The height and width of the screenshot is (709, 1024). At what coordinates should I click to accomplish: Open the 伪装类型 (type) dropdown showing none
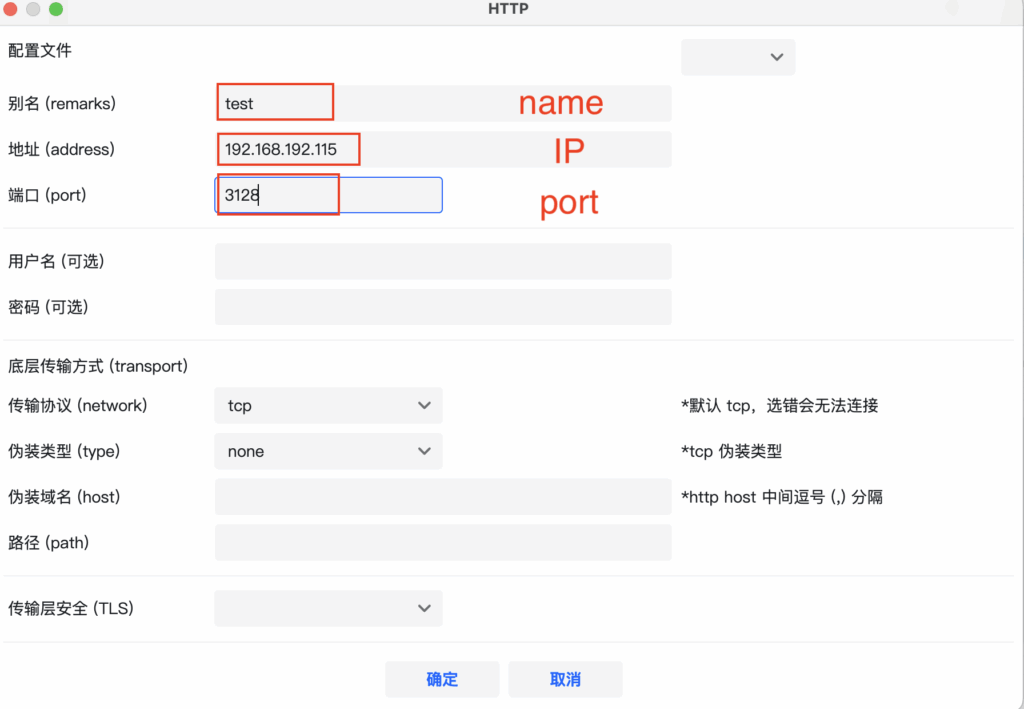point(328,452)
